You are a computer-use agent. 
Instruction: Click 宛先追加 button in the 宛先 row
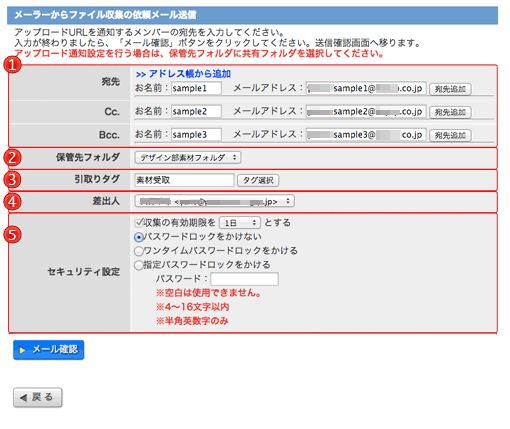tap(450, 89)
